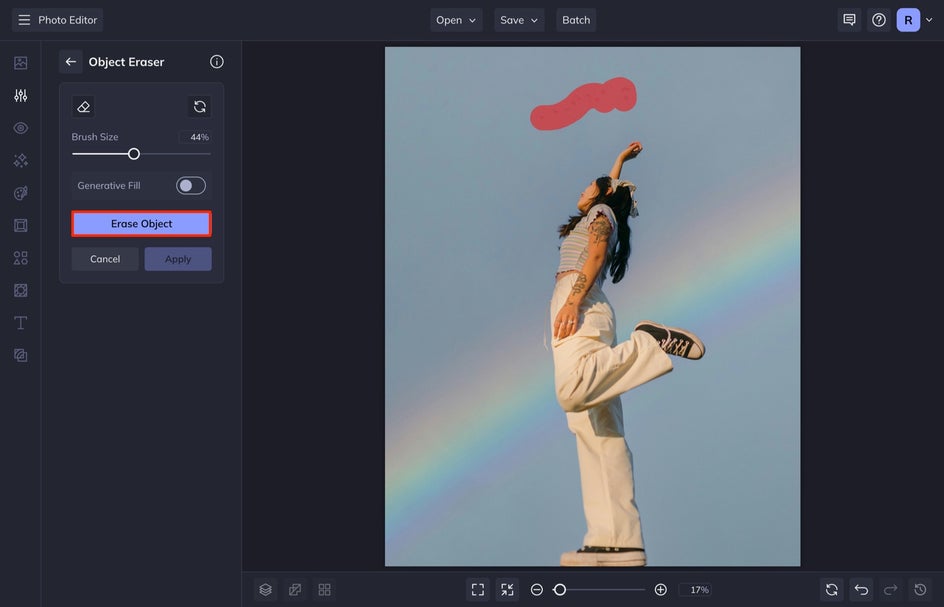
Task: Click the Brush Size slider handle
Action: coord(134,154)
